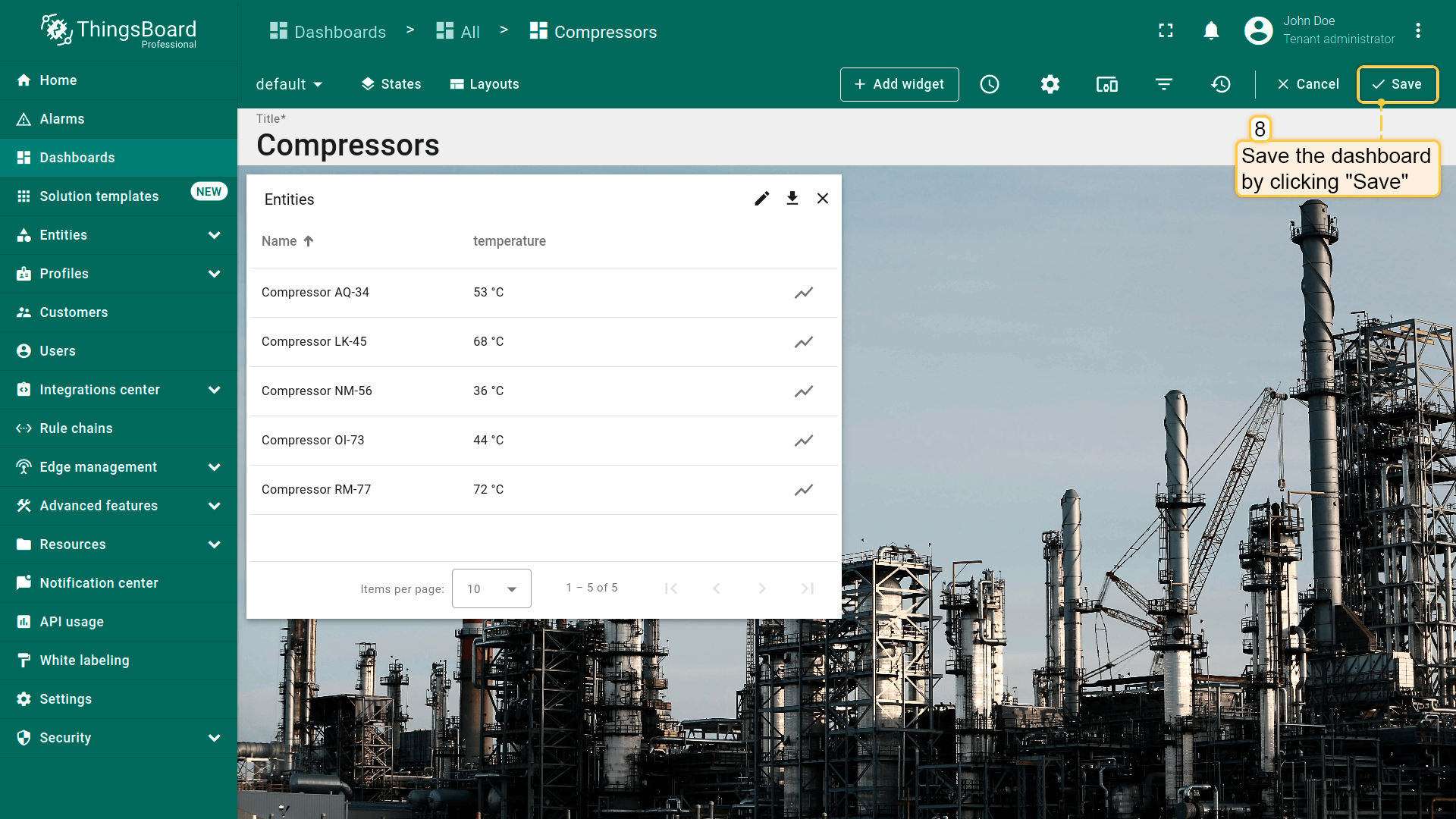Go to Alarms in sidebar
Image resolution: width=1456 pixels, height=819 pixels.
click(62, 119)
